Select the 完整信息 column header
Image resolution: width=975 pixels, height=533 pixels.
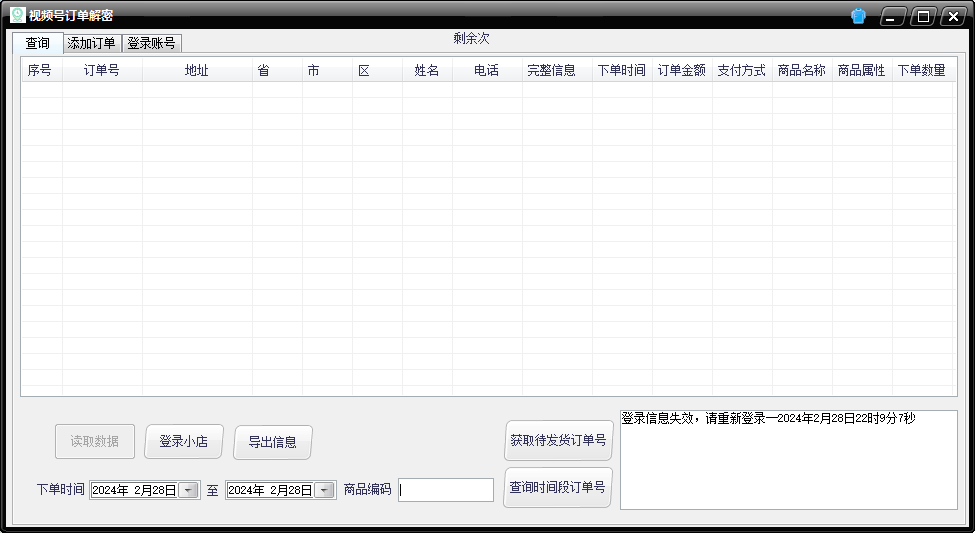[551, 70]
